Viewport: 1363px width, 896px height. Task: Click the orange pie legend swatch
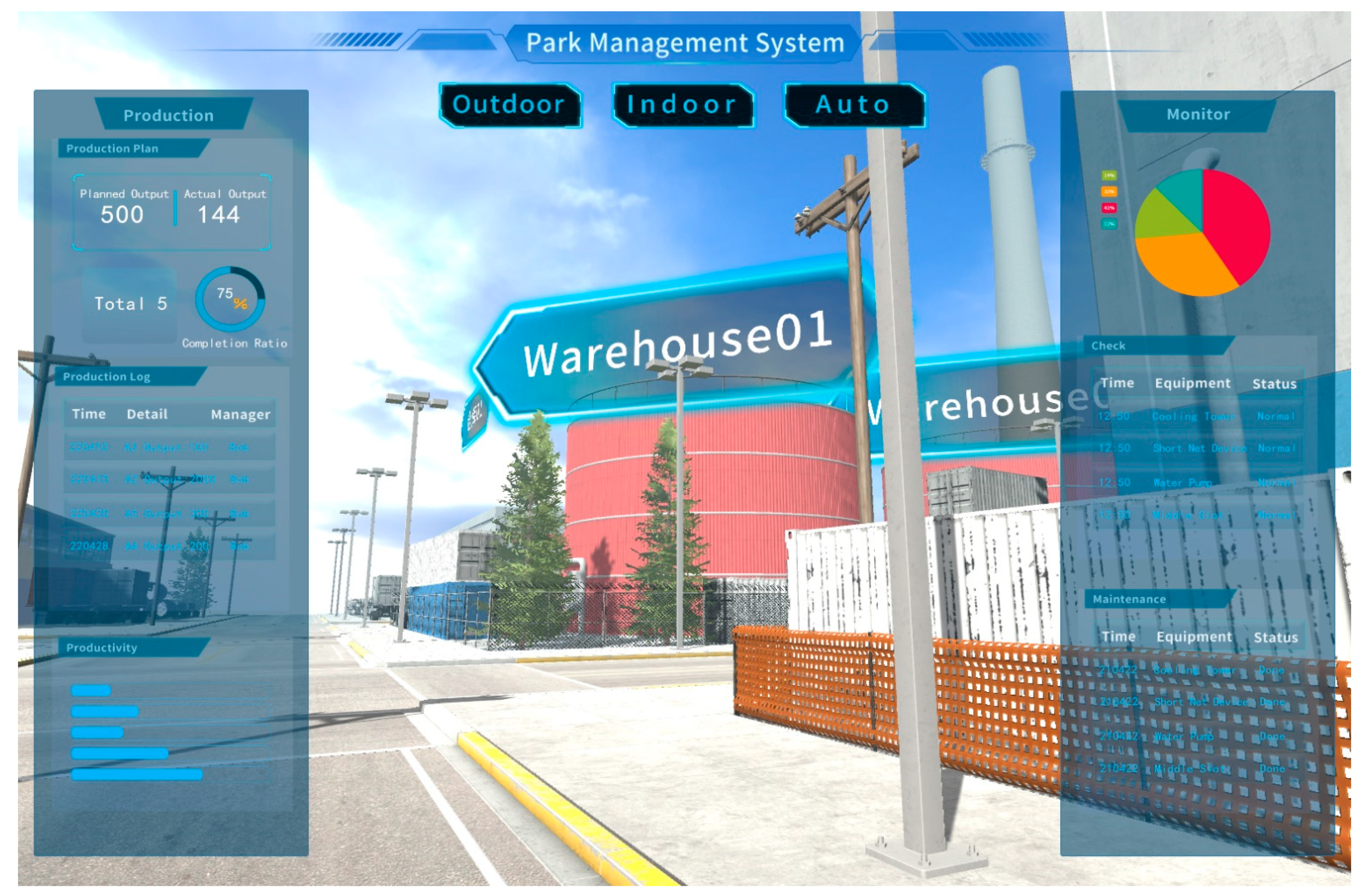pyautogui.click(x=1109, y=192)
